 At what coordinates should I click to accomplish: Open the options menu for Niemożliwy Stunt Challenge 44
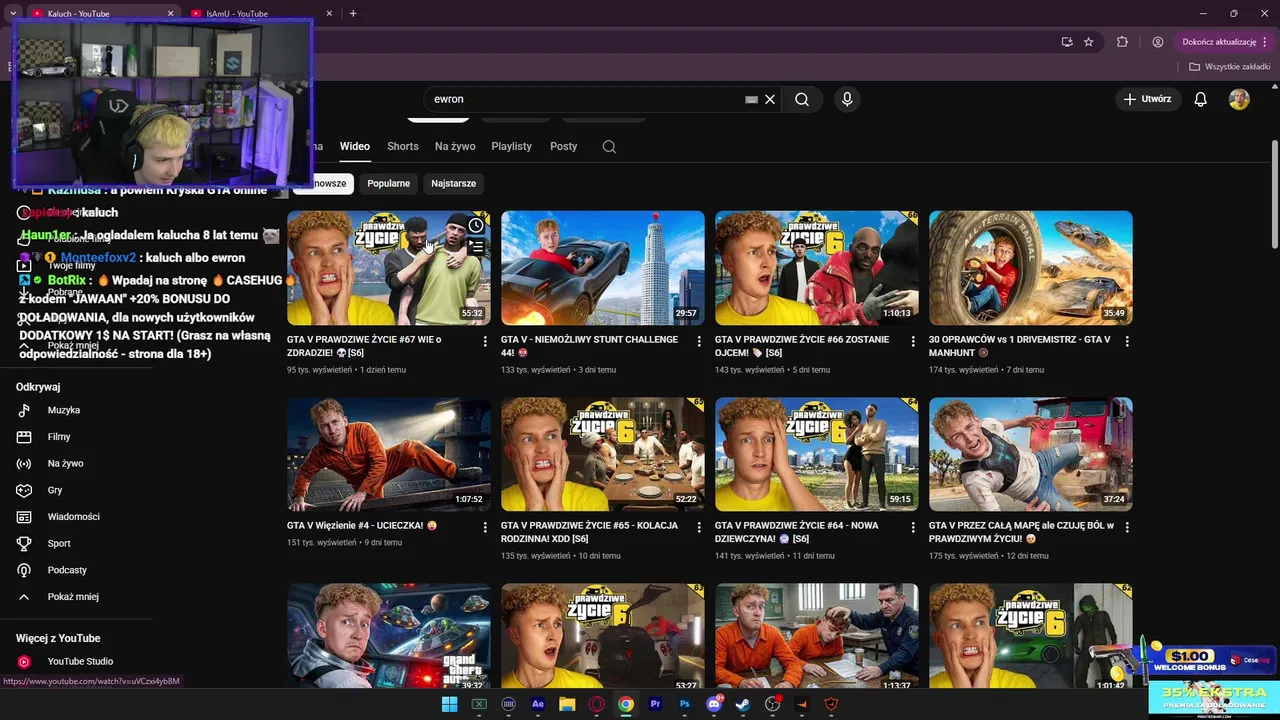tap(699, 341)
